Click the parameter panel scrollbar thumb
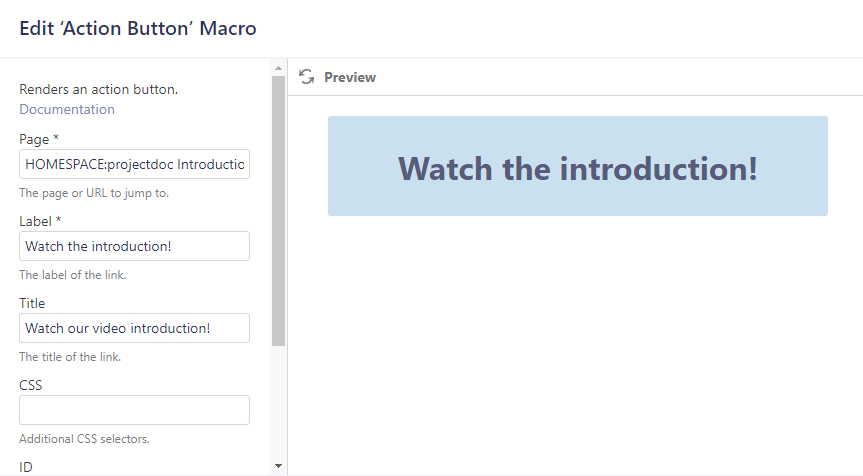 pyautogui.click(x=279, y=210)
